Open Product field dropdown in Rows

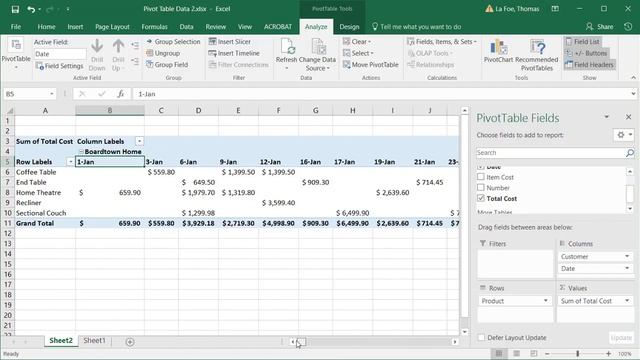[545, 301]
